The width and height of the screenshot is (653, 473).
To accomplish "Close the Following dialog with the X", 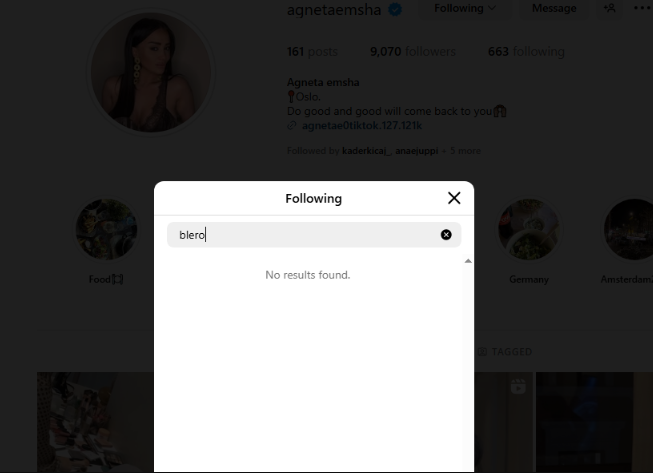I will (454, 198).
